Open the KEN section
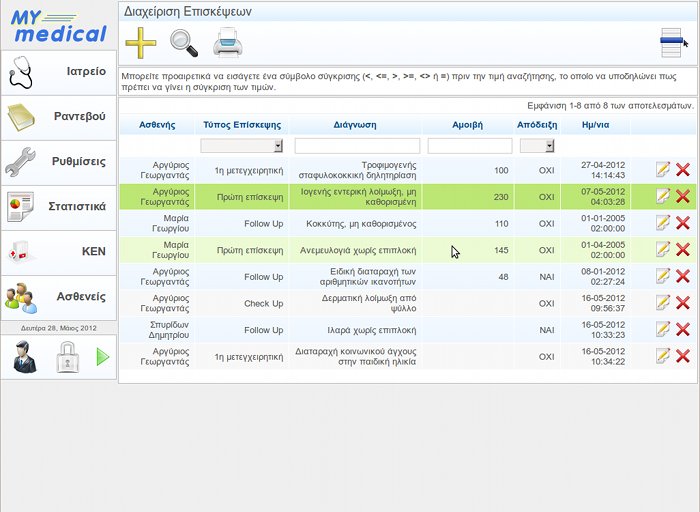The height and width of the screenshot is (512, 700). (x=58, y=253)
